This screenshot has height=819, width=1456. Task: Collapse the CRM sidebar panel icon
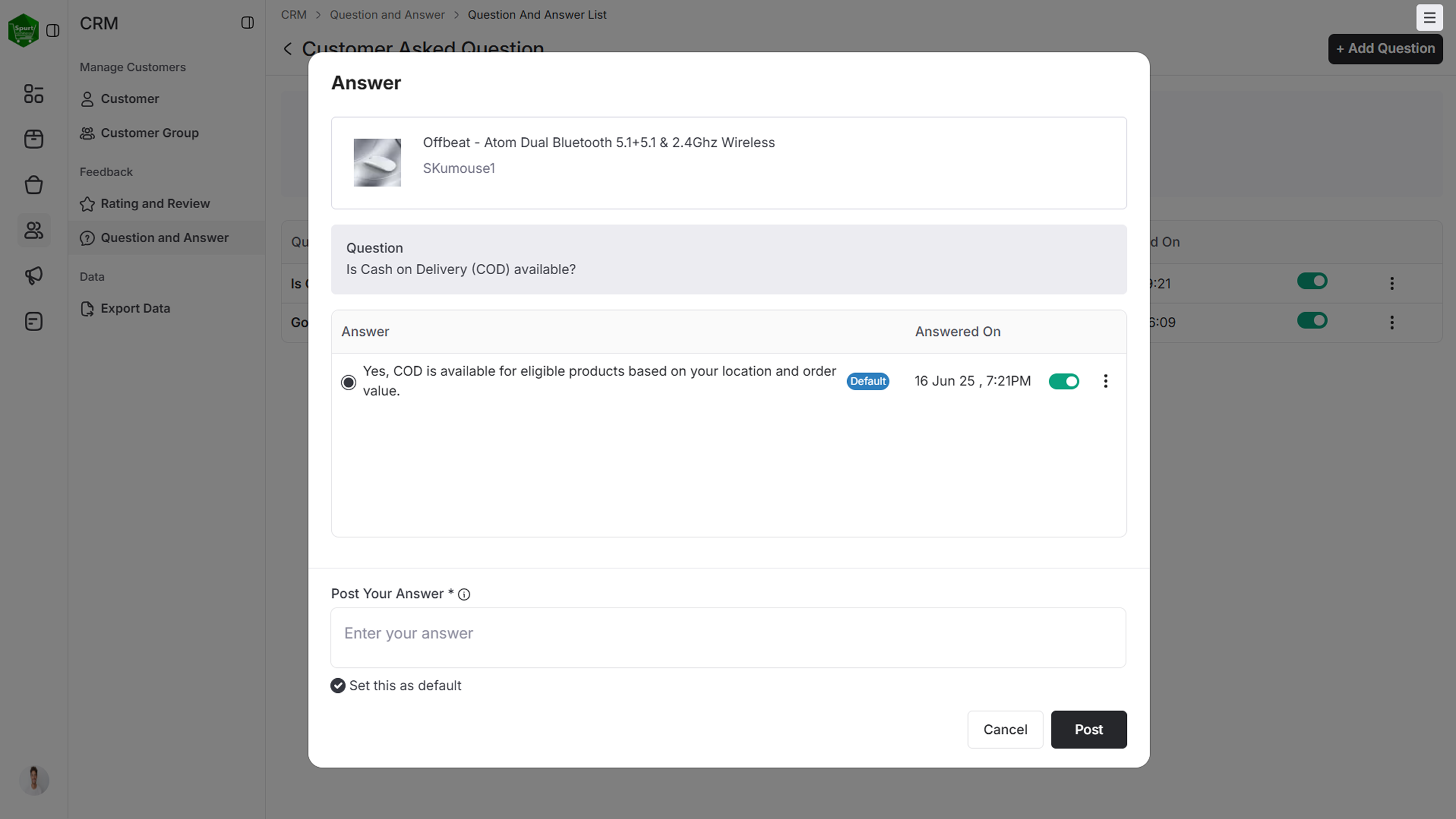point(247,23)
